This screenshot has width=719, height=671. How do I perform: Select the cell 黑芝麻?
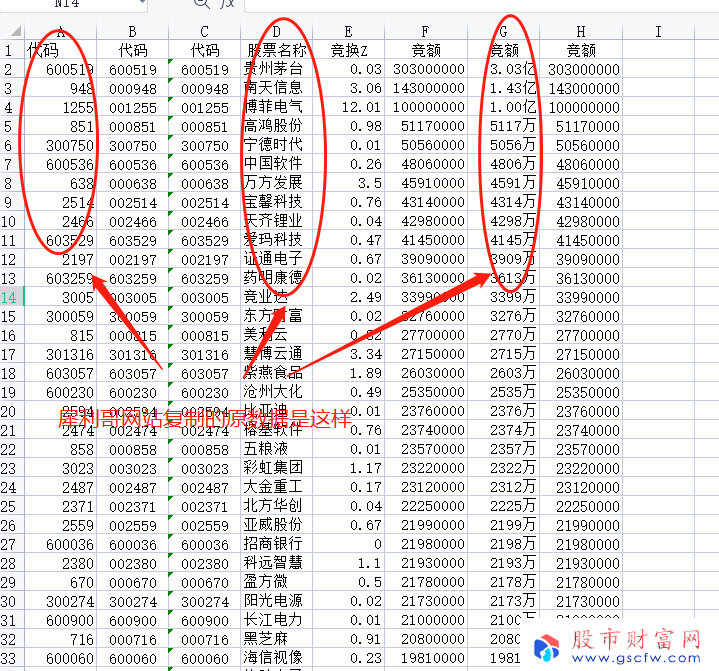pos(277,639)
